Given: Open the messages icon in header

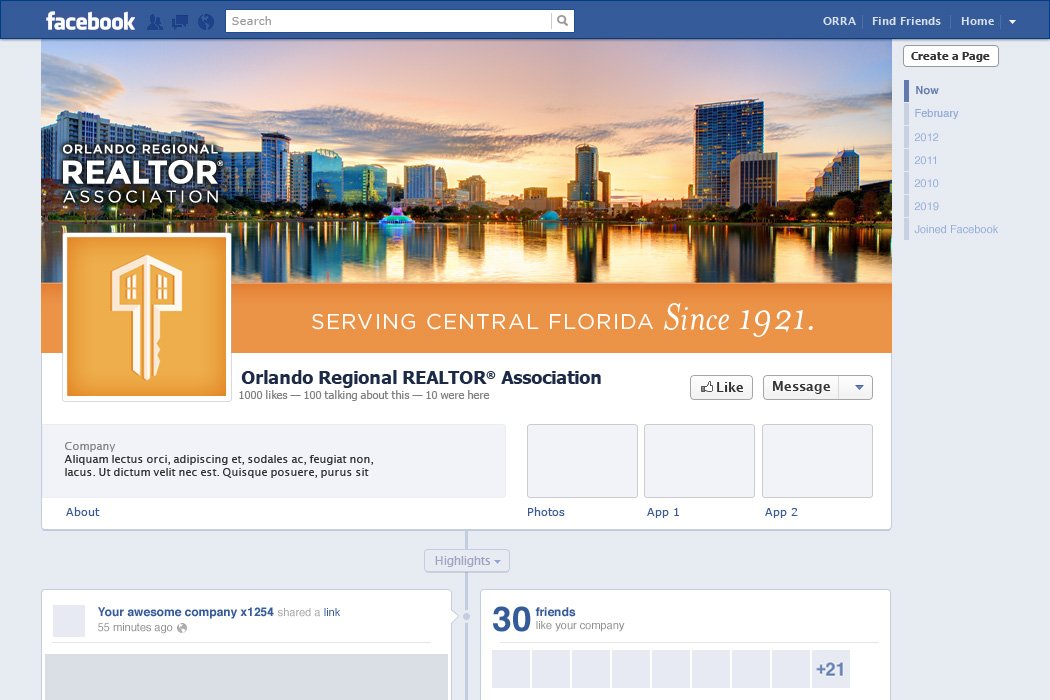Looking at the screenshot, I should click(179, 22).
